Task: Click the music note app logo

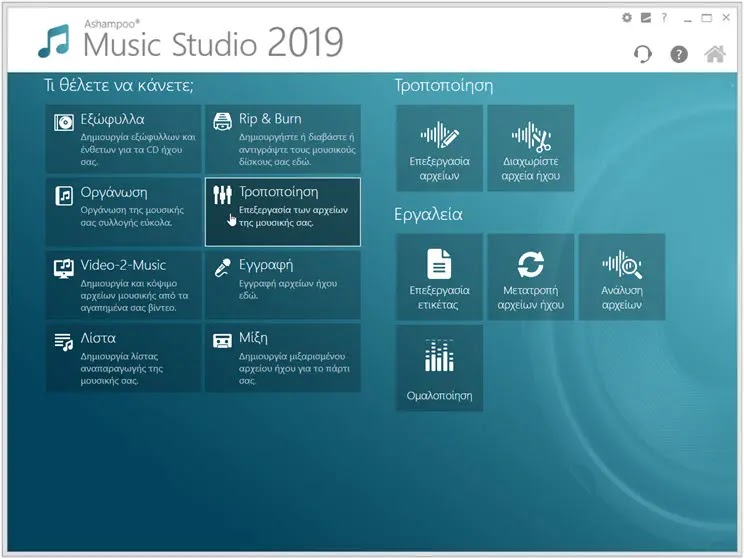Action: point(54,41)
